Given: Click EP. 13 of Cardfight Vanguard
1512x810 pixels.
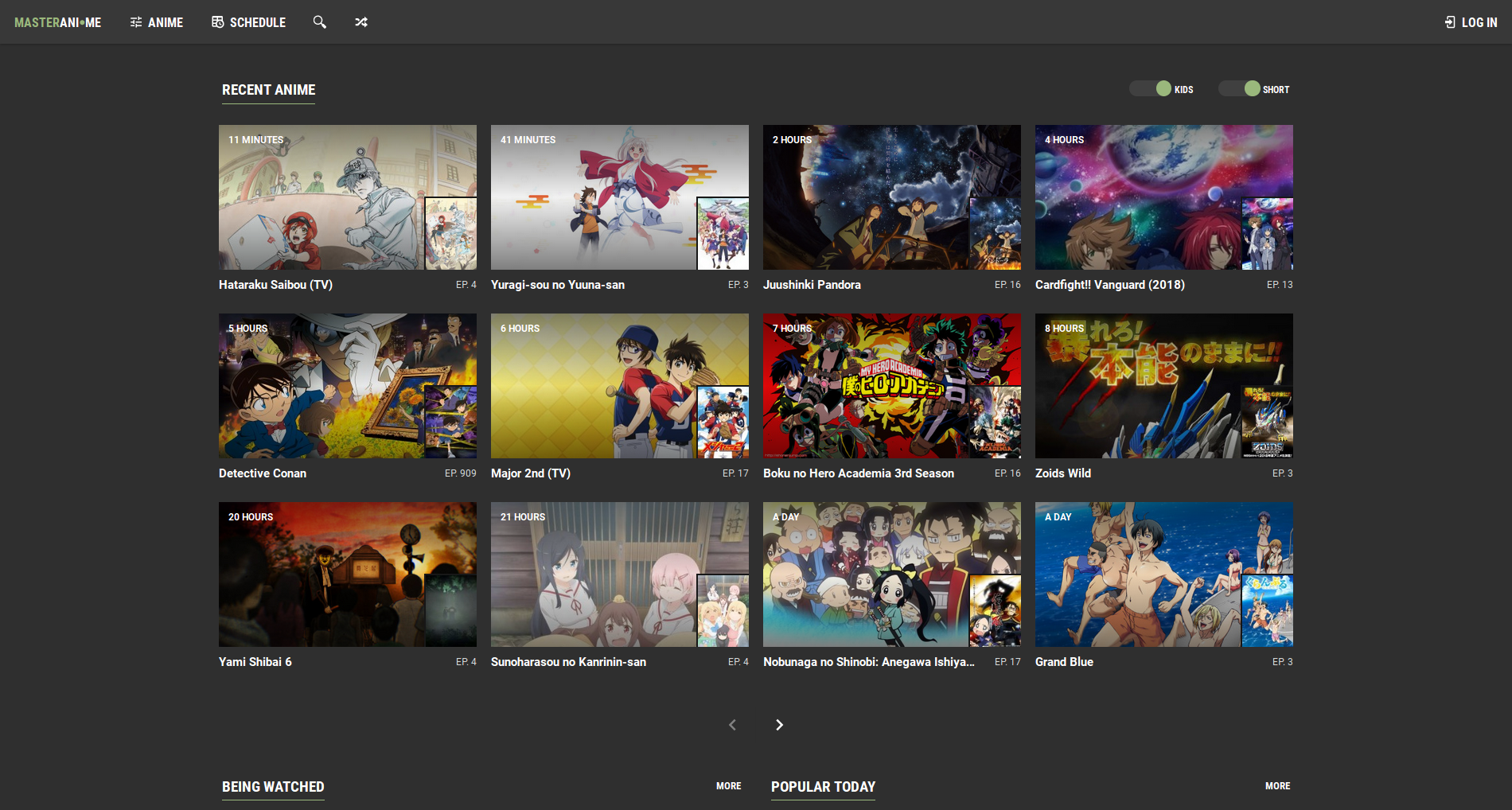Looking at the screenshot, I should point(1280,285).
